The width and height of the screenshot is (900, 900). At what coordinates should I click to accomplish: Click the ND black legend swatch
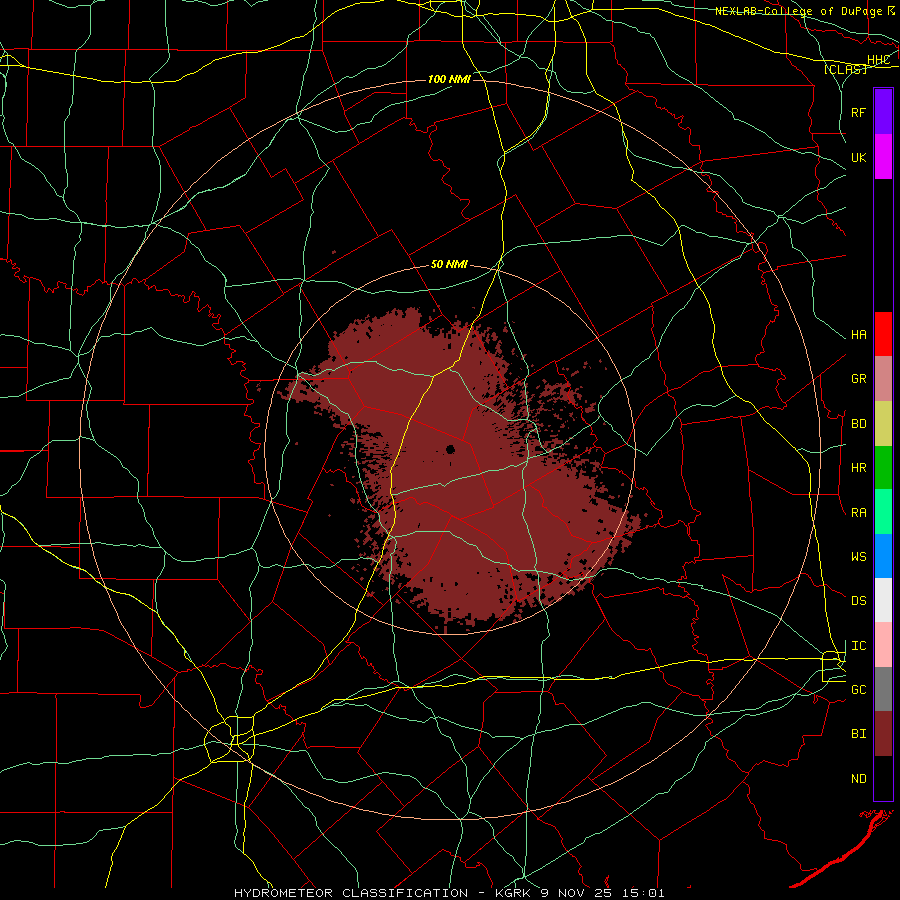(883, 778)
